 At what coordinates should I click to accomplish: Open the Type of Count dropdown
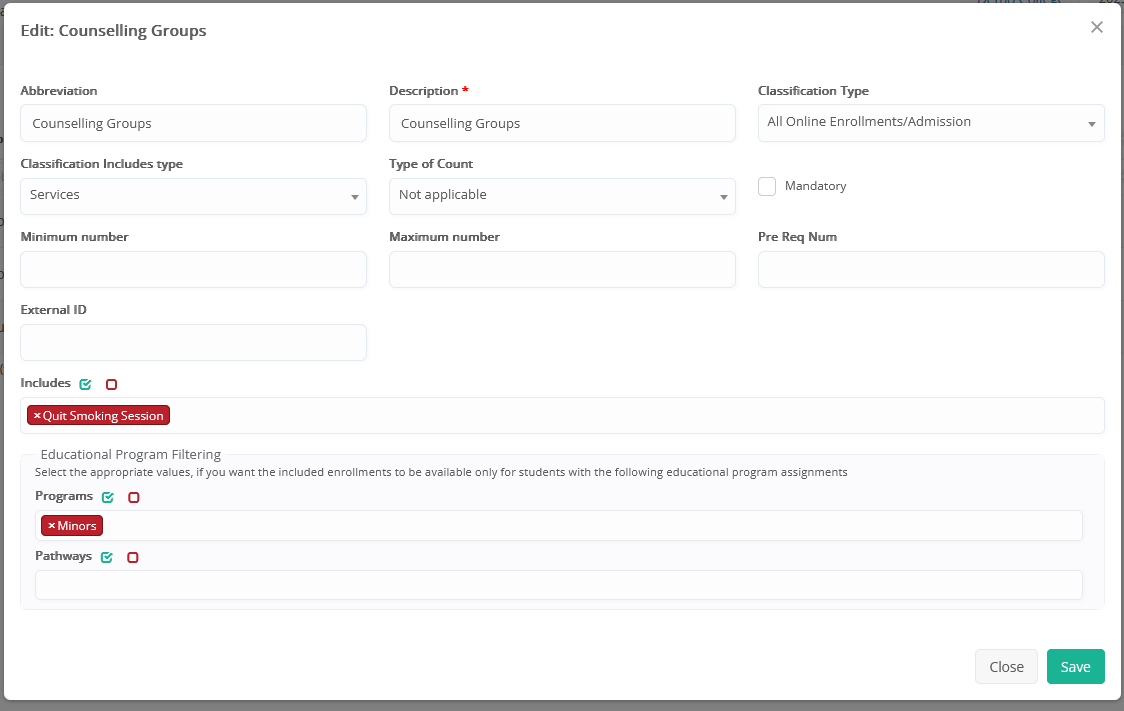[562, 196]
